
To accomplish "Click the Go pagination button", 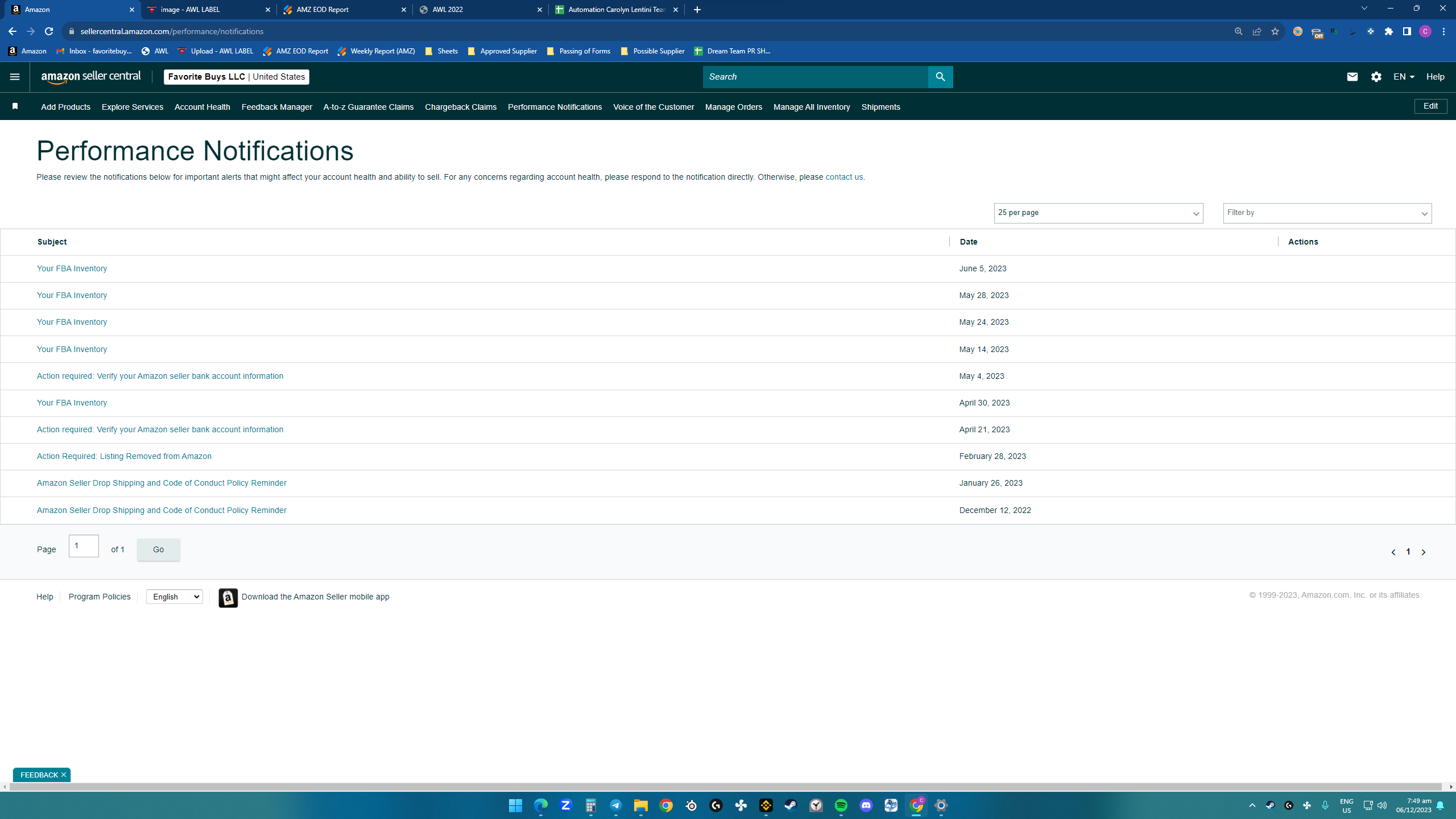I will [159, 549].
